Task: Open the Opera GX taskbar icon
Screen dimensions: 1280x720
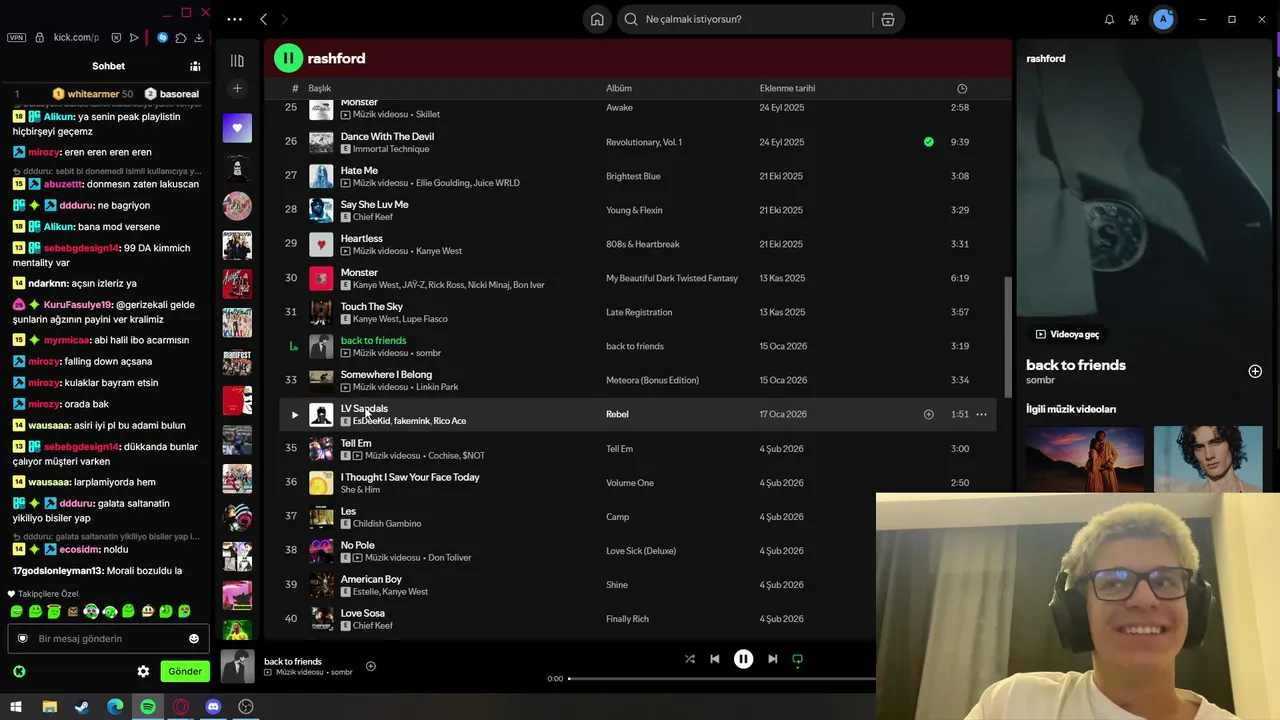Action: click(x=181, y=707)
